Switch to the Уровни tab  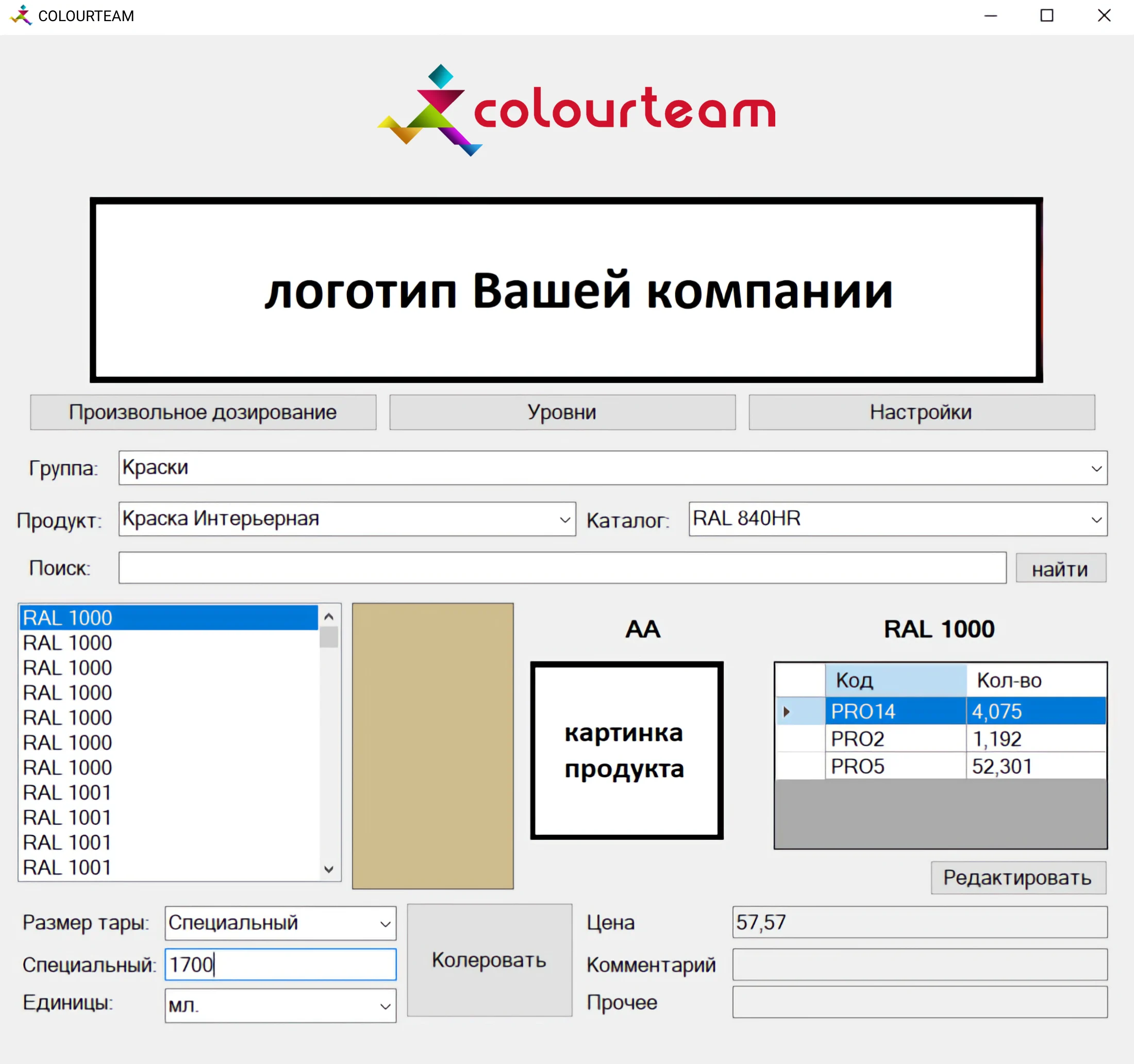click(562, 412)
